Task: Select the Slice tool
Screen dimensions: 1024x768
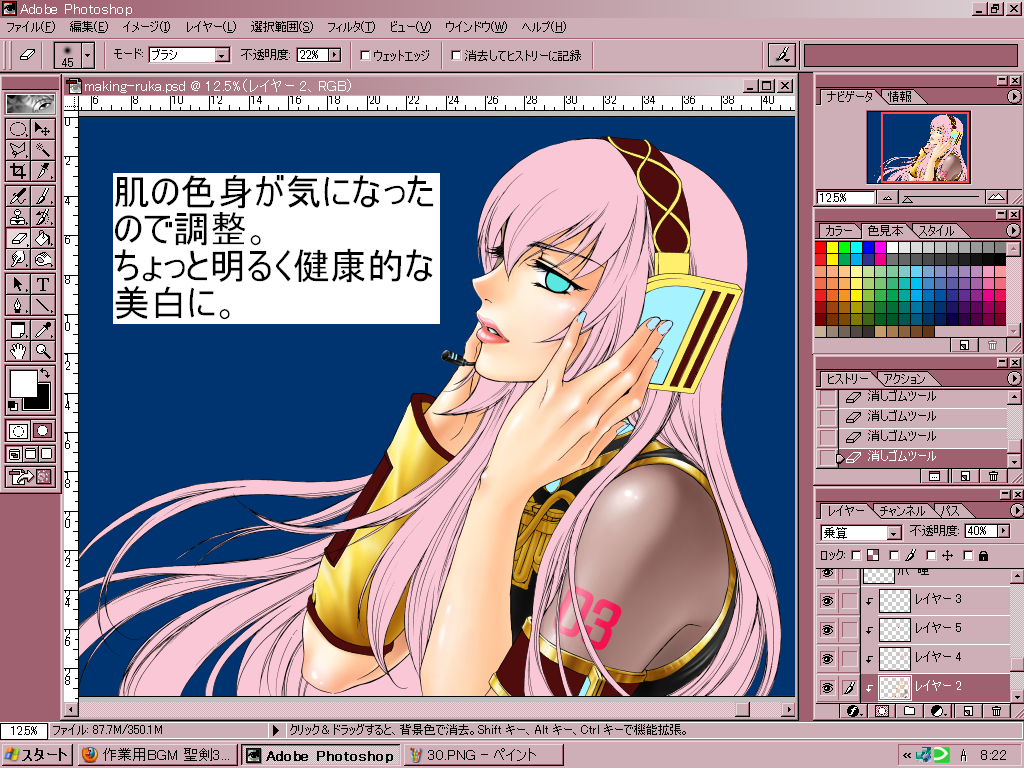Action: pos(42,170)
